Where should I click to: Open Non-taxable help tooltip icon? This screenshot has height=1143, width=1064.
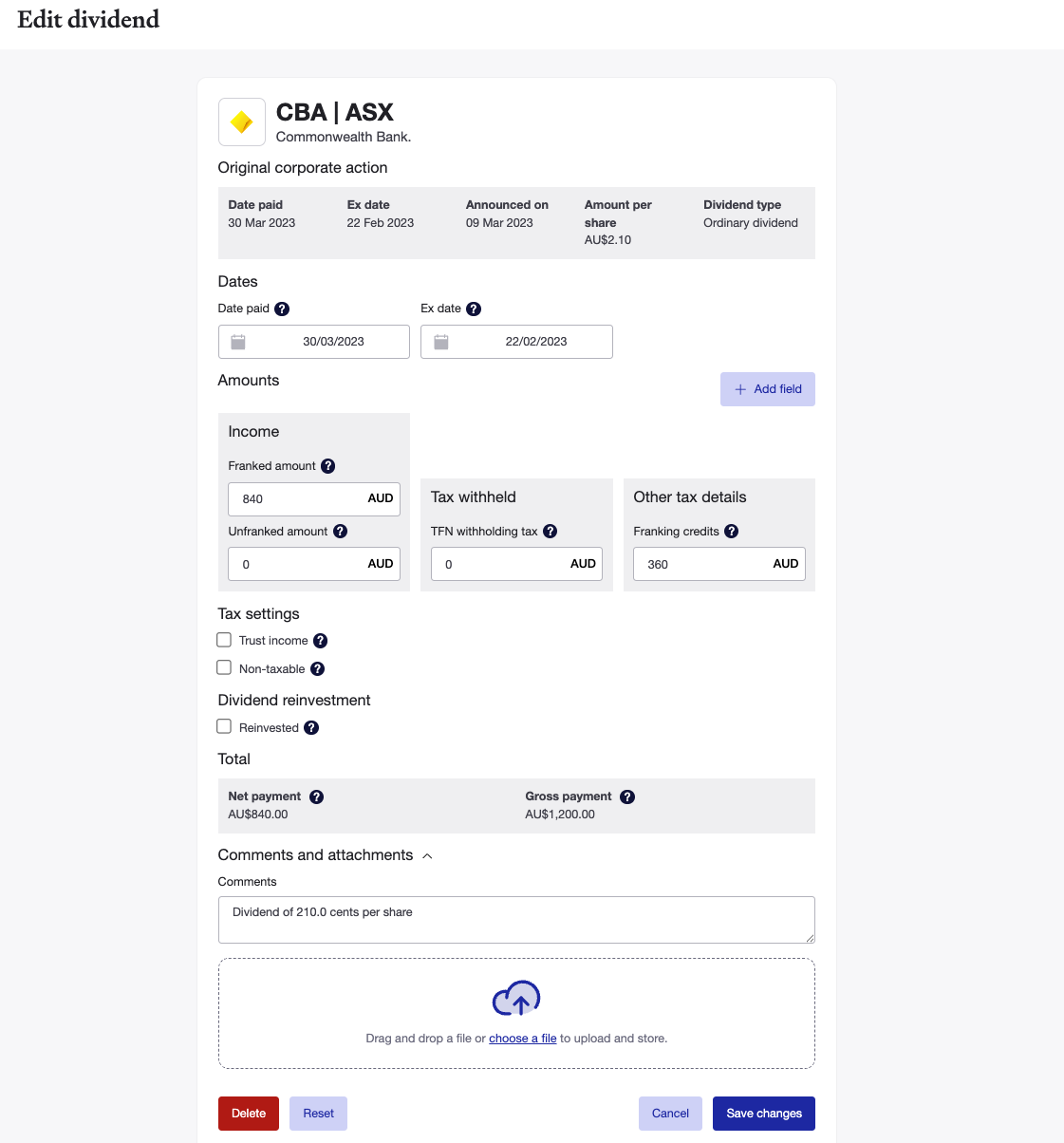(x=317, y=668)
